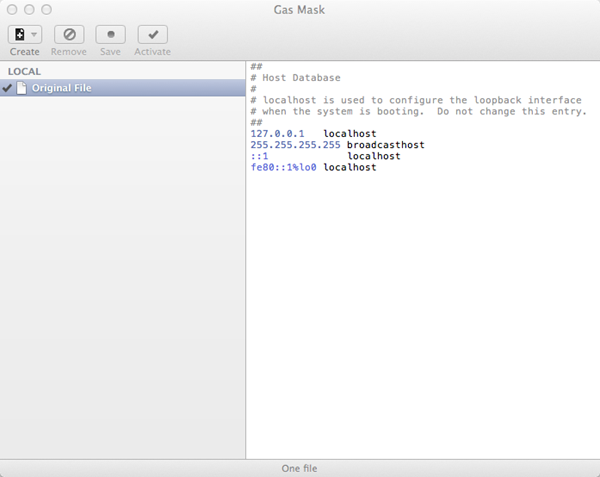Click the active checkmark beside Original File

7,88
